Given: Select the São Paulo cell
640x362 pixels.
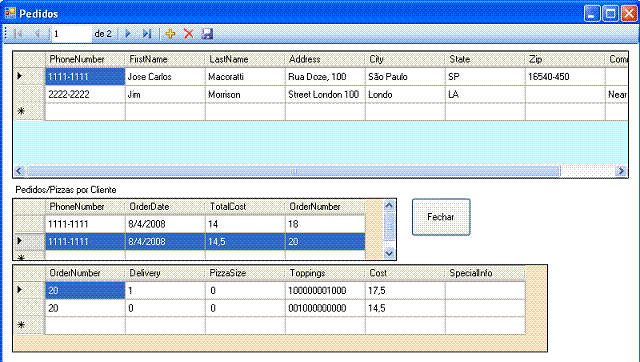Looking at the screenshot, I should (x=405, y=77).
